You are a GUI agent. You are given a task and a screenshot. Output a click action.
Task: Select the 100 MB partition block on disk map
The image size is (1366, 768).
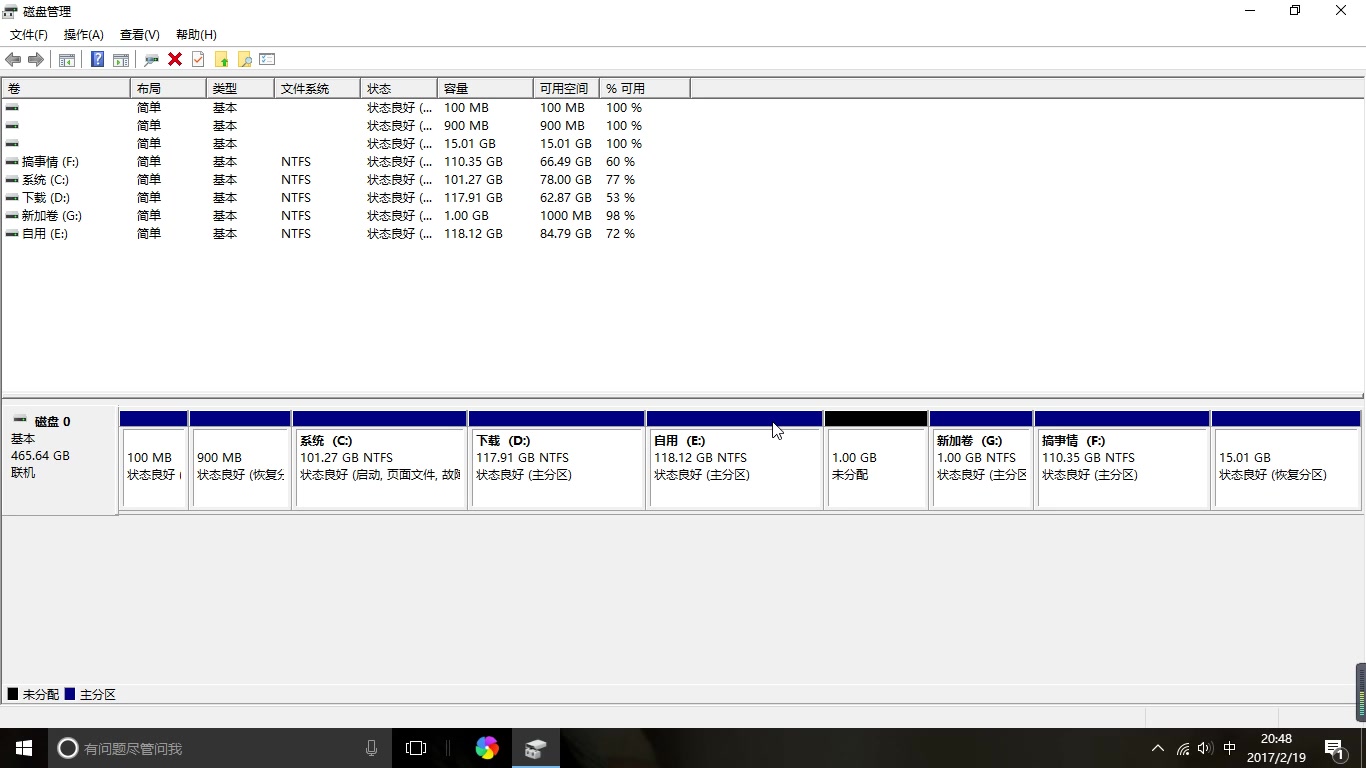[154, 460]
